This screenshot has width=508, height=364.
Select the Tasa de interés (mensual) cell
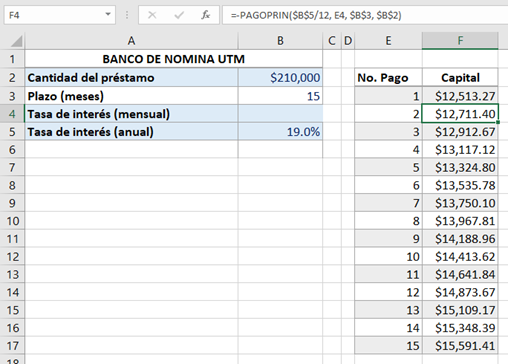[131, 114]
